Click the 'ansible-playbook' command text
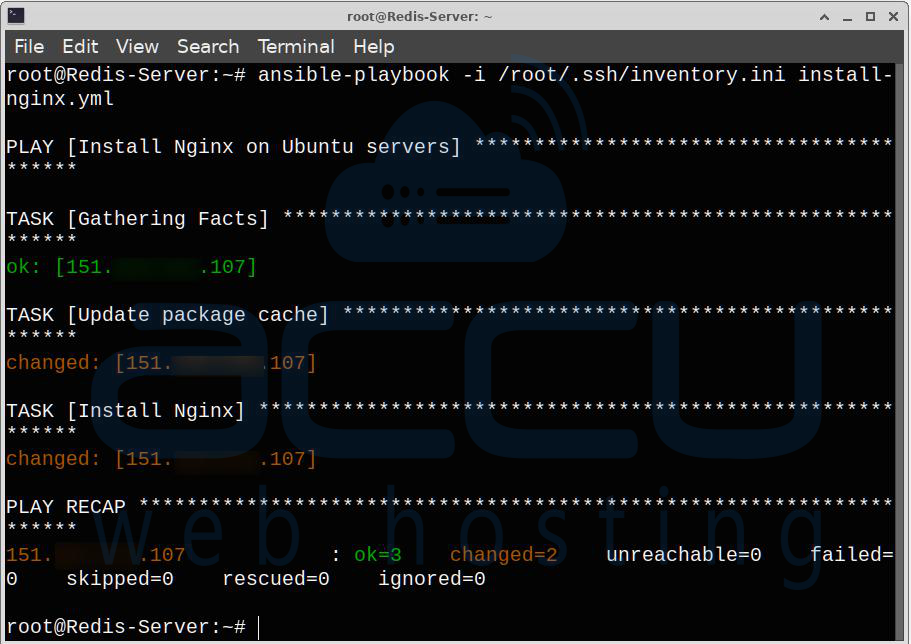Viewport: 911px width, 644px height. 353,75
